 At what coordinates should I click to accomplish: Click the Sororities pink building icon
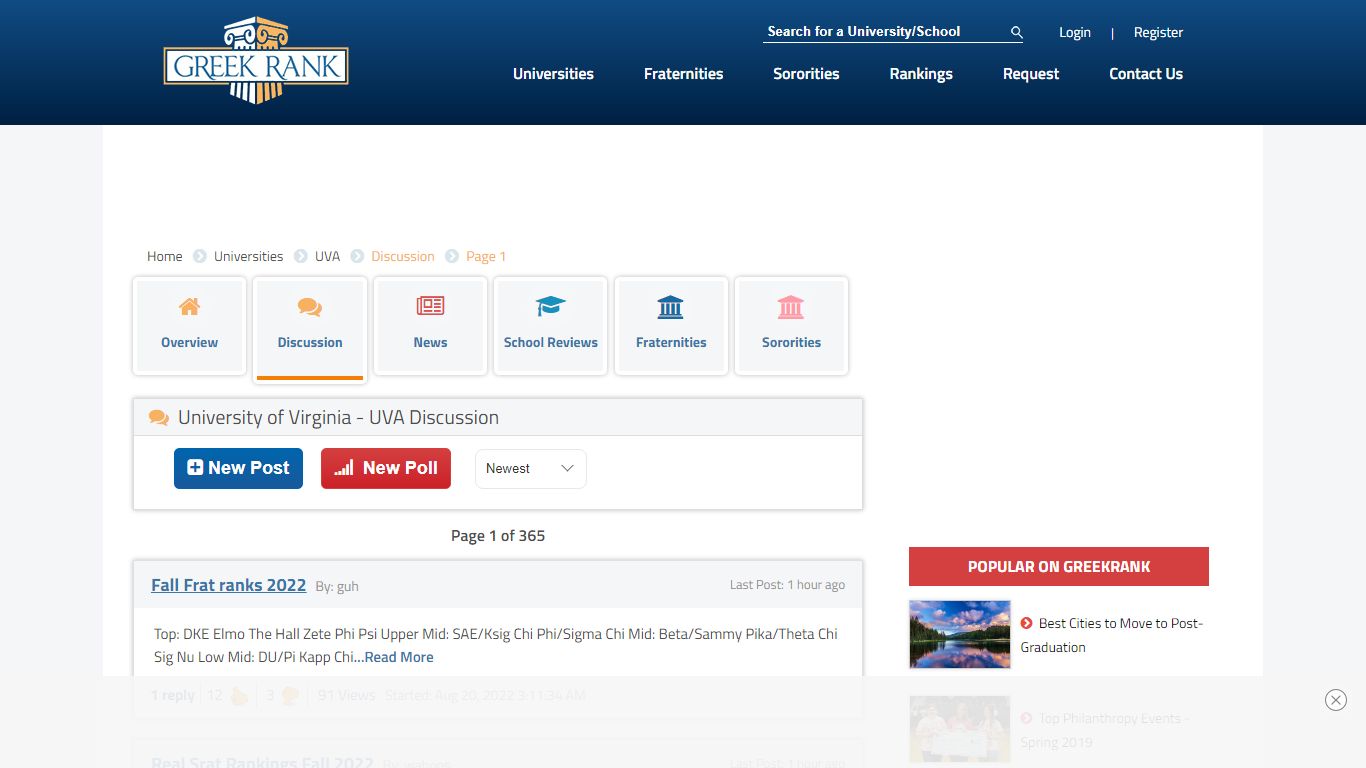click(791, 306)
